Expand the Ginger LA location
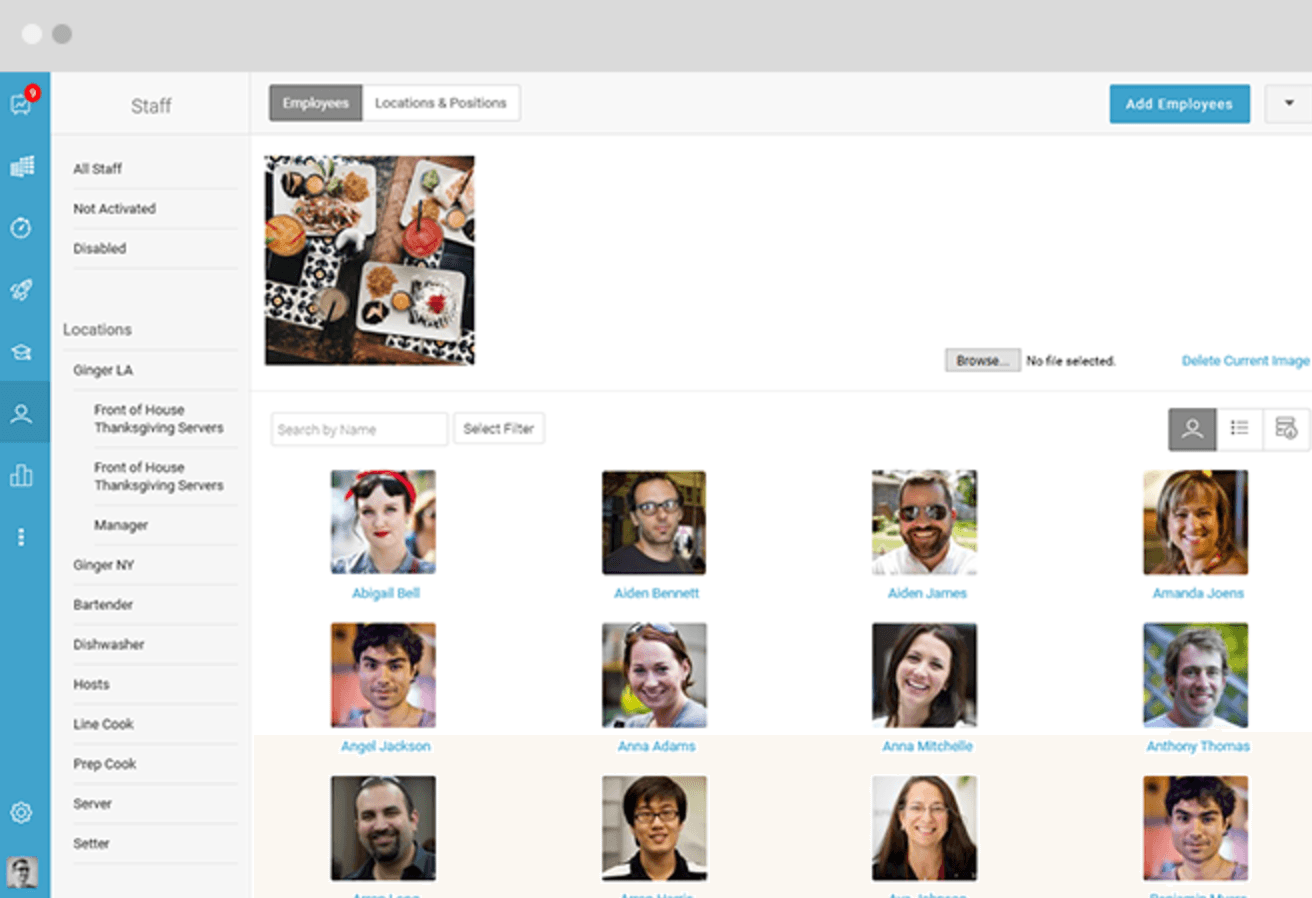 click(x=103, y=370)
